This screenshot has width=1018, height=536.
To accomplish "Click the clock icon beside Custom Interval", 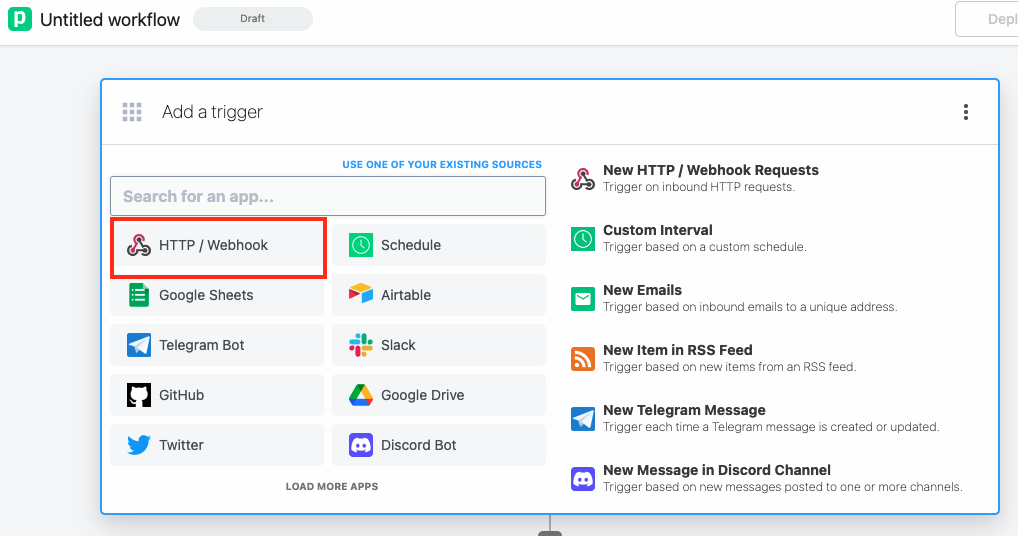I will pyautogui.click(x=582, y=239).
